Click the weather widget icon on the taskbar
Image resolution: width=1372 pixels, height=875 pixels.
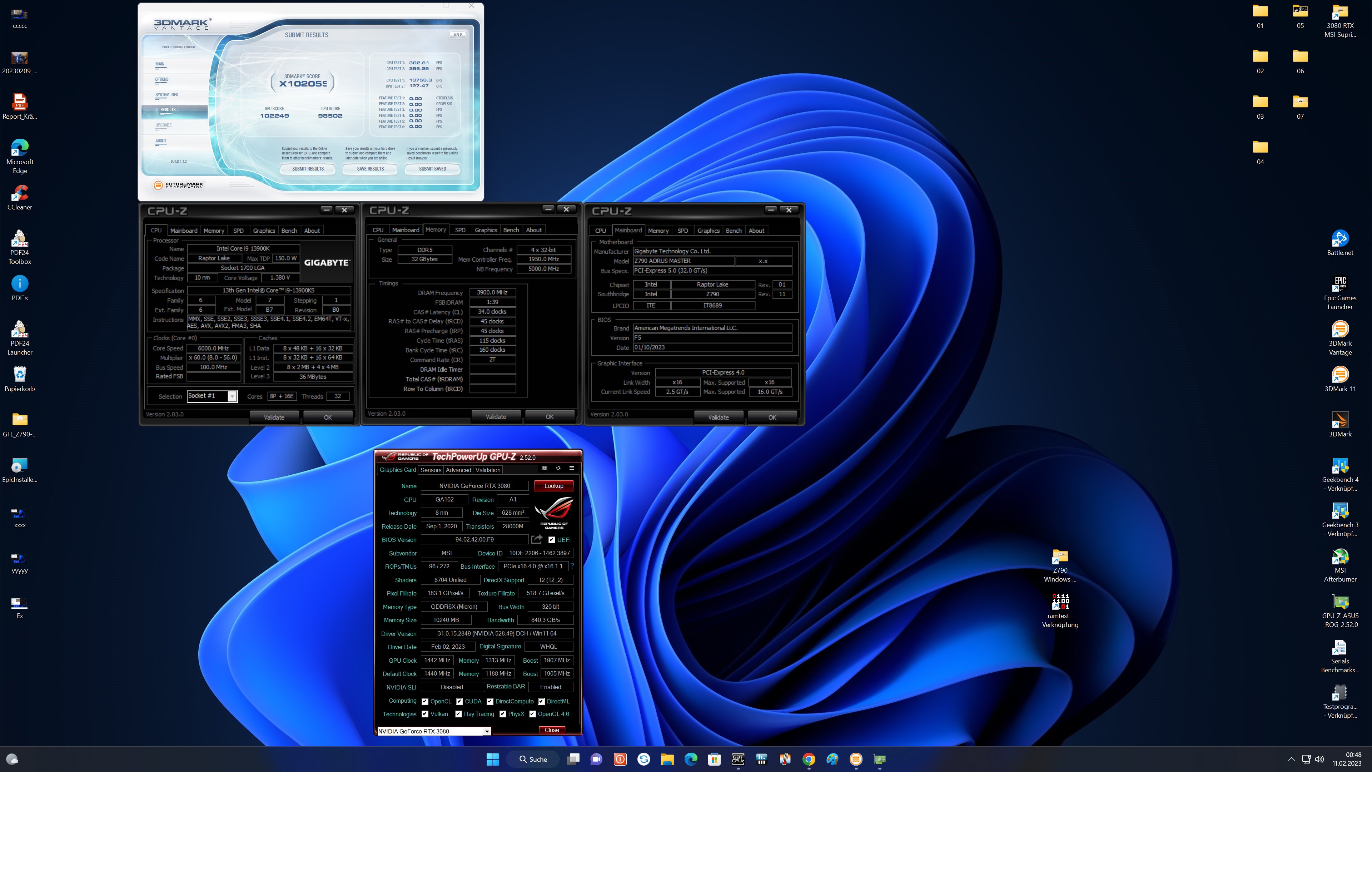pos(12,759)
